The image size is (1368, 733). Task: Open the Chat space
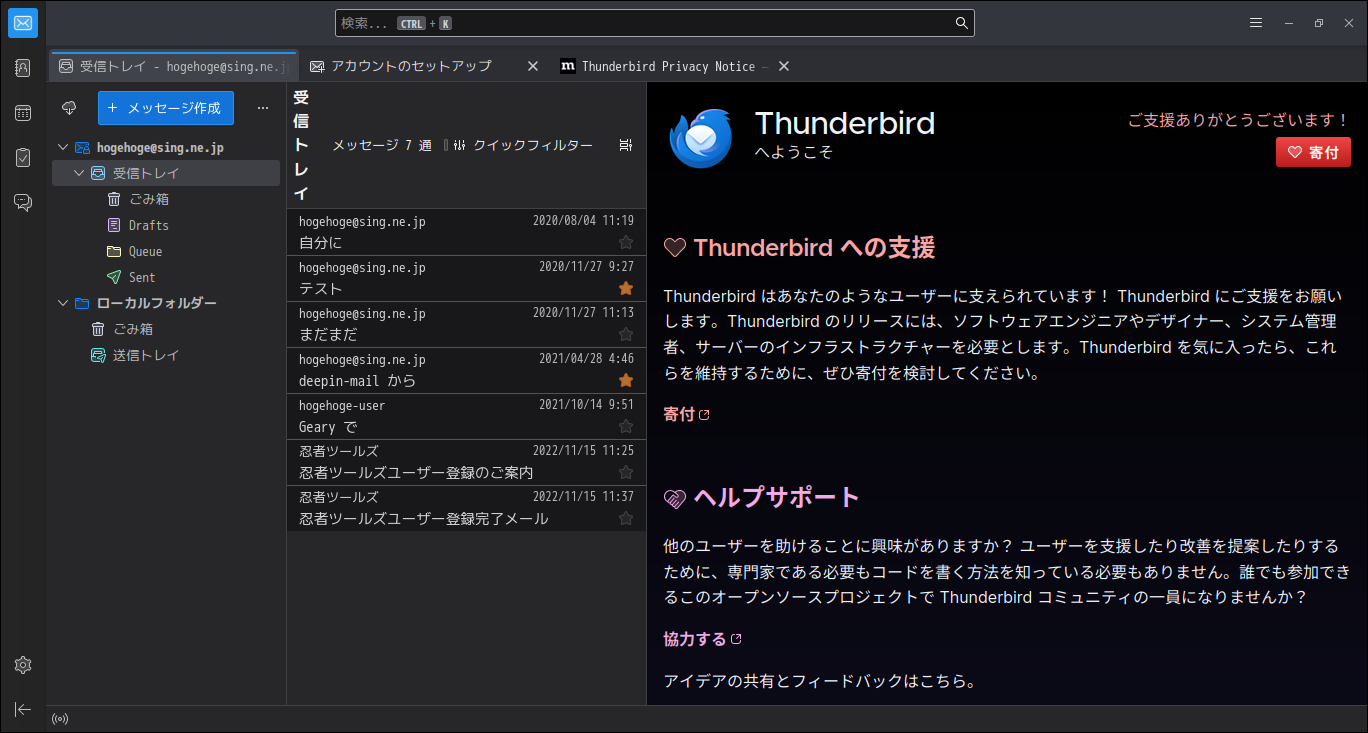coord(23,203)
